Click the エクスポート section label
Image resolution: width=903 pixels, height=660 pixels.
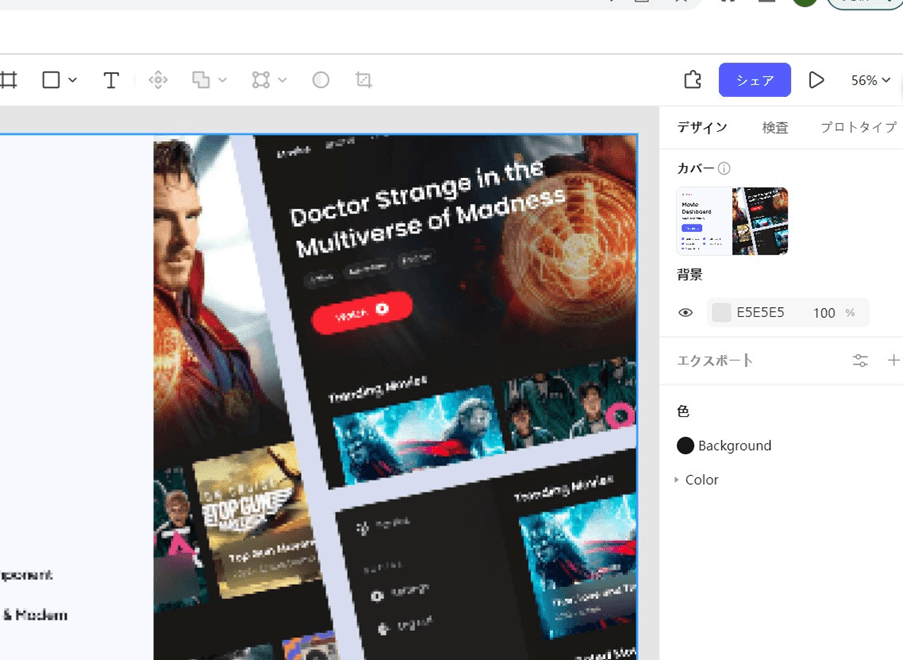coord(715,361)
